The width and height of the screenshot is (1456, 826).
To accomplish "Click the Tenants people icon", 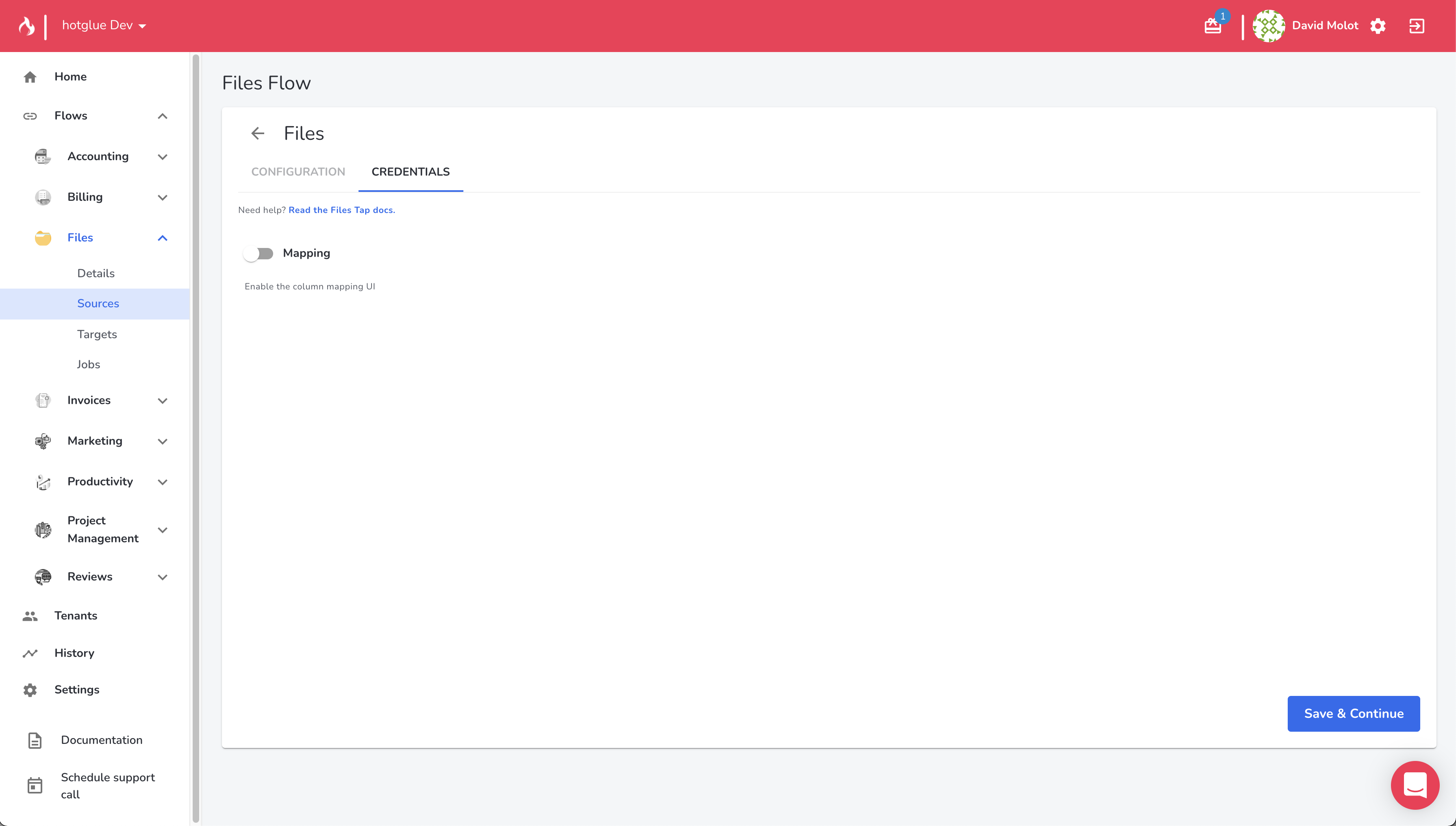I will [30, 615].
